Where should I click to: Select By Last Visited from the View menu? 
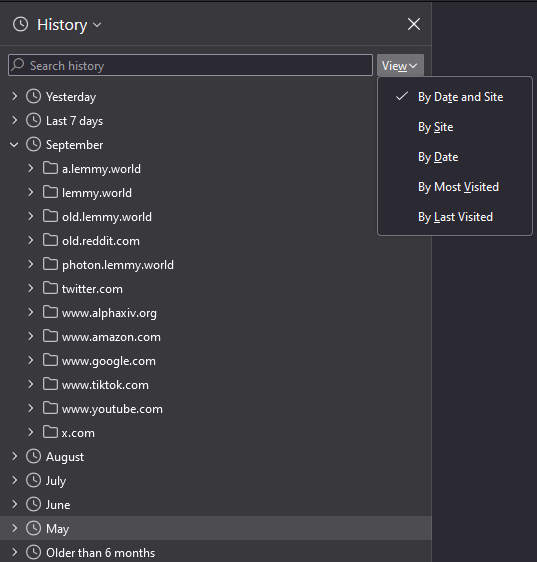455,217
